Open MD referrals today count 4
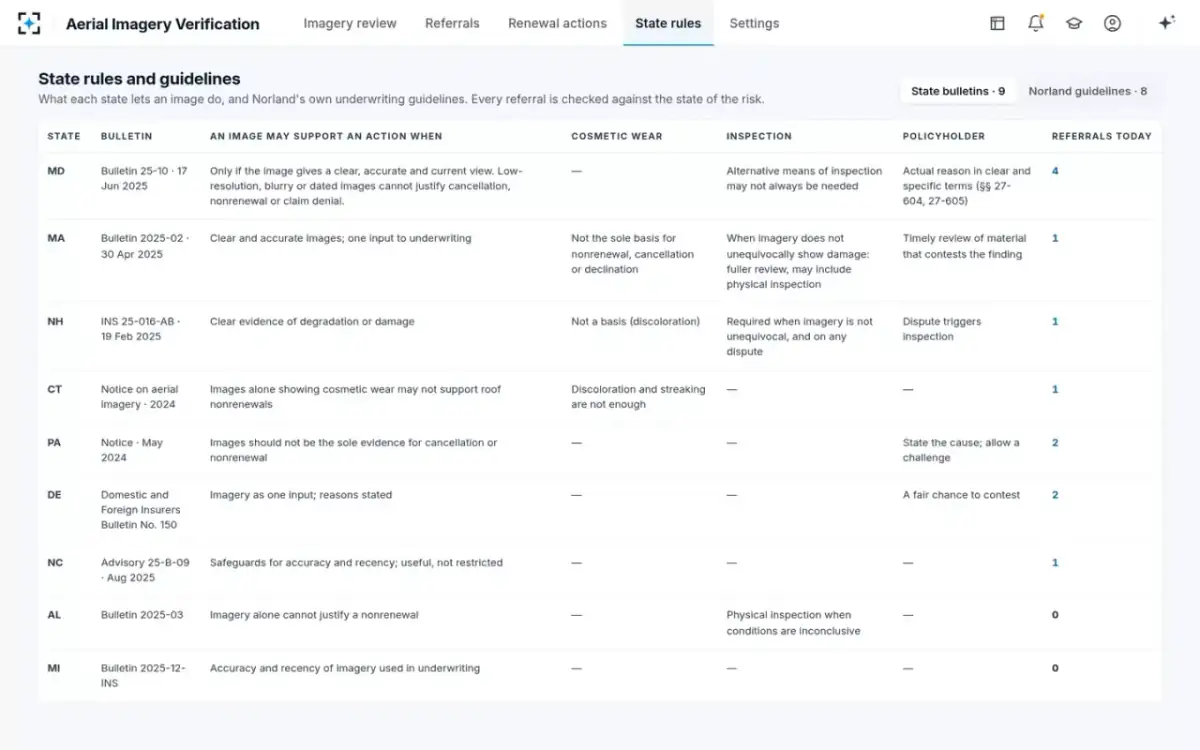This screenshot has height=750, width=1200. (1055, 171)
